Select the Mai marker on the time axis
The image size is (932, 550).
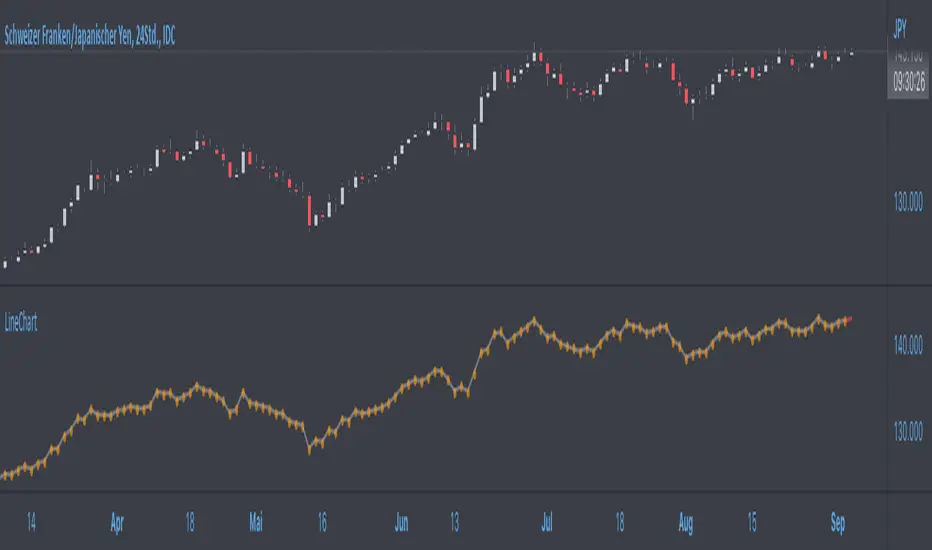[257, 523]
